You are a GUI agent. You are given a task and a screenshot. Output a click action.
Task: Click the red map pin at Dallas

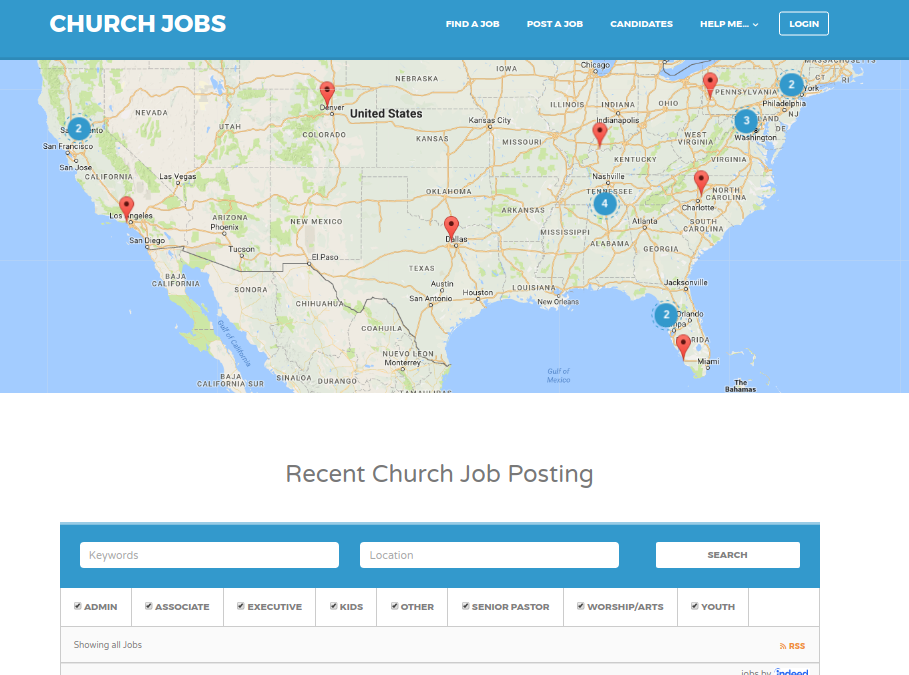(451, 228)
